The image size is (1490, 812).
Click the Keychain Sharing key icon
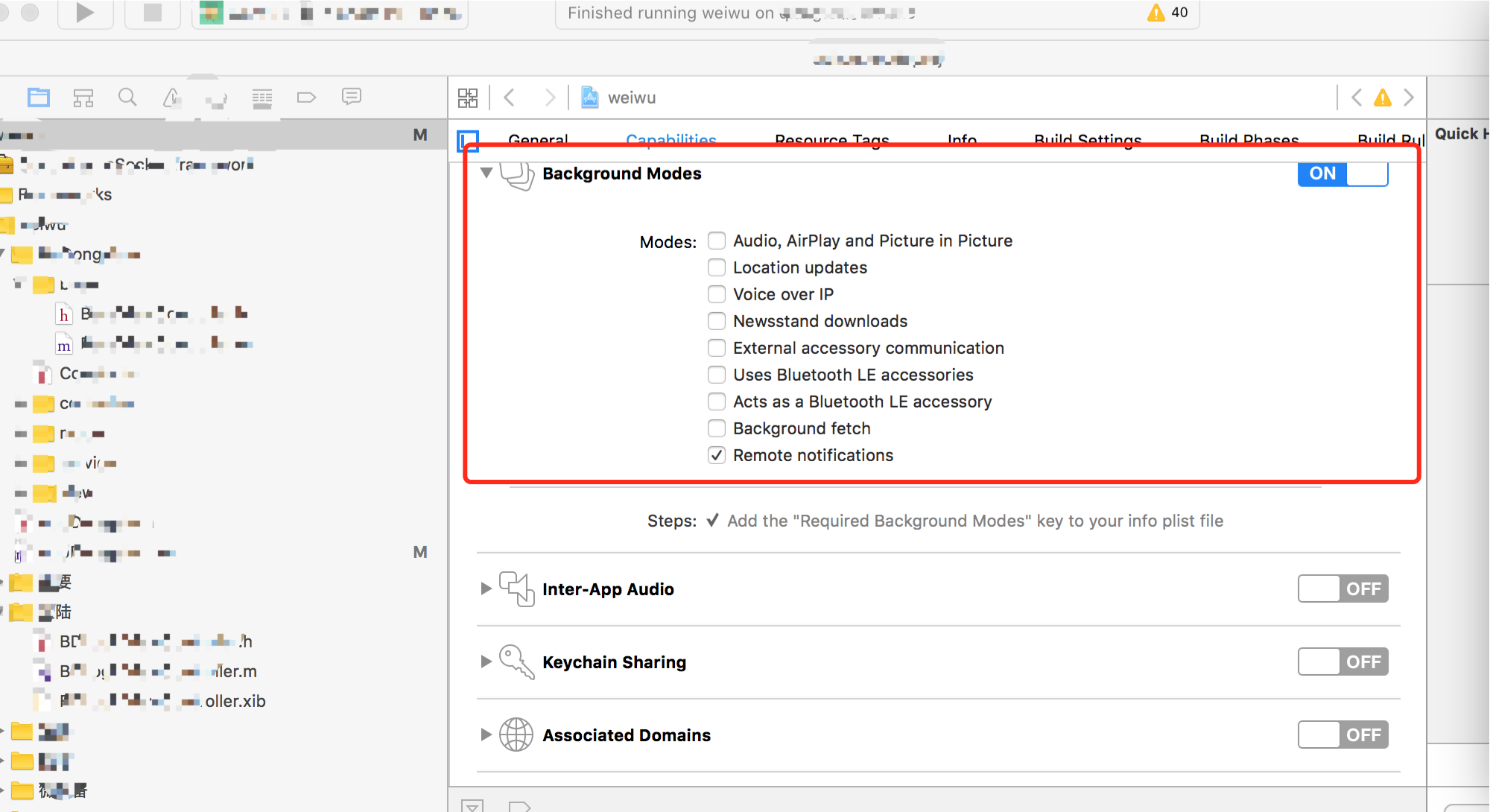[517, 662]
